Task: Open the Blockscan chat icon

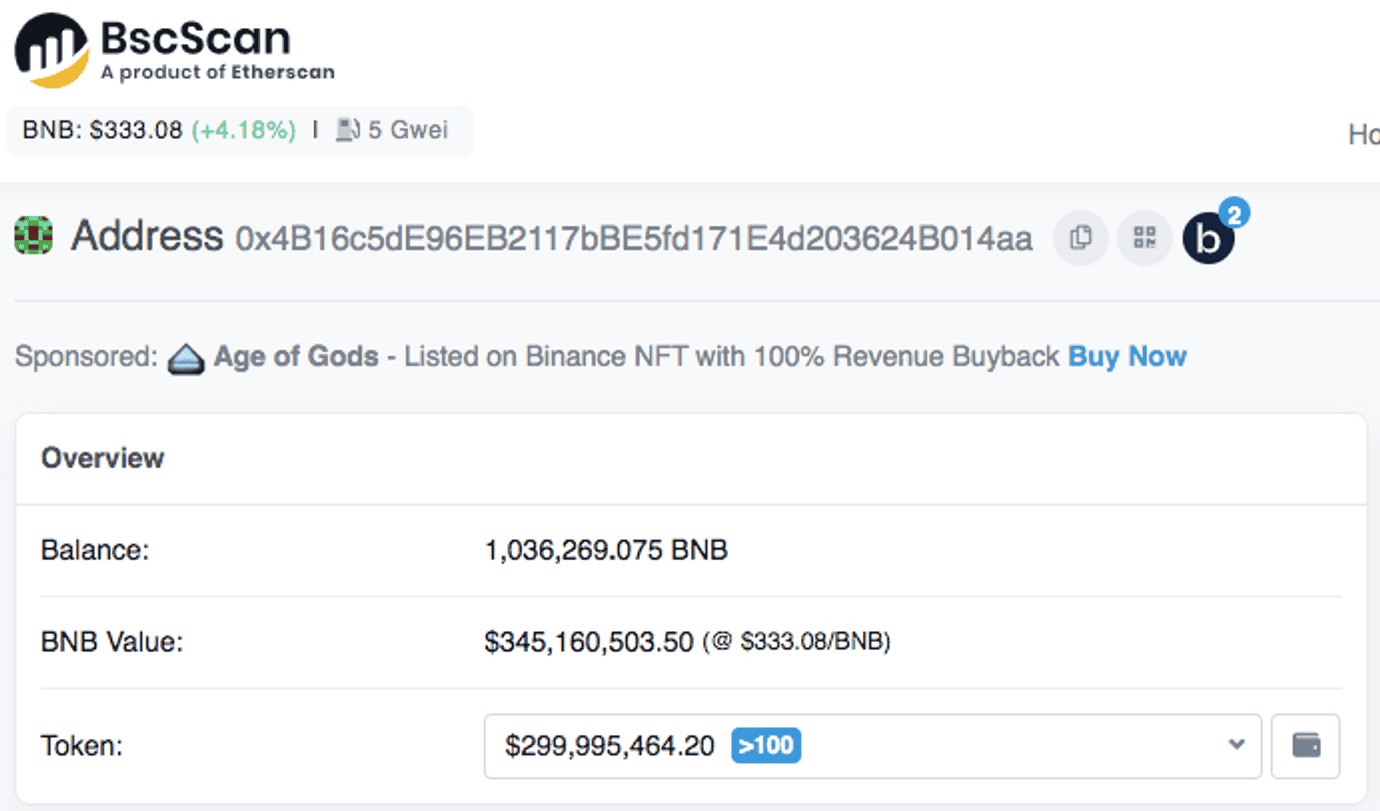Action: tap(1208, 238)
